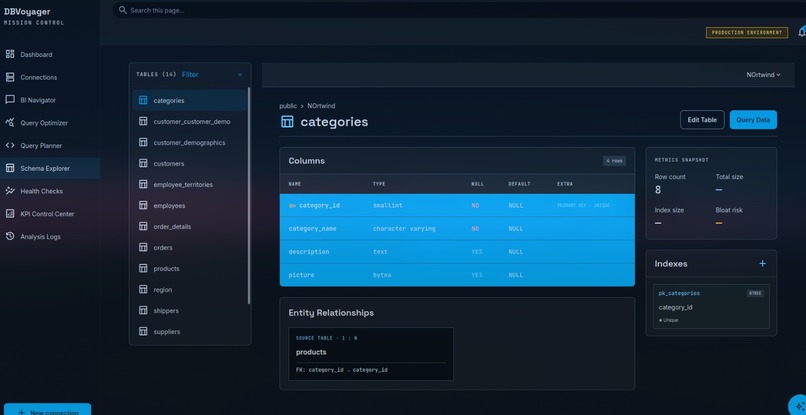Click the smallint type cell
Viewport: 806px width, 415px height.
[x=388, y=206]
